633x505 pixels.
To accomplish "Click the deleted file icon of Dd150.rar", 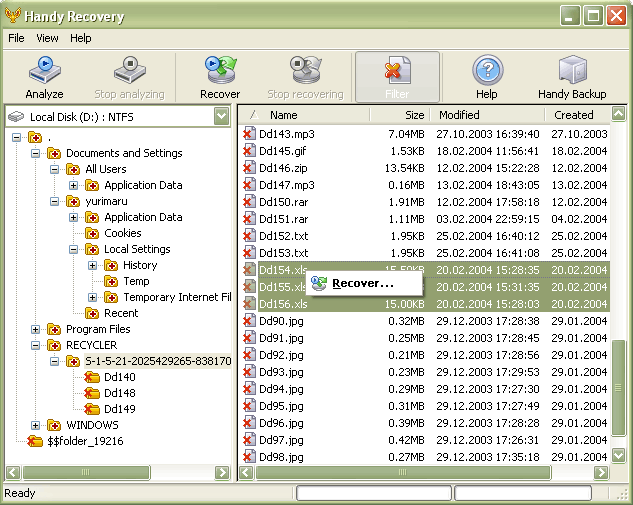I will point(249,201).
